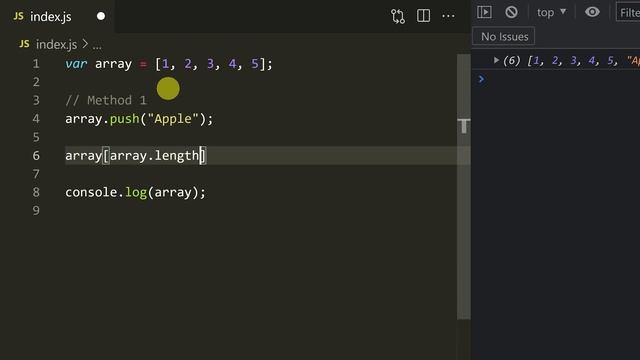Click the breadcrumb ellipsis item
This screenshot has width=640, height=360.
click(97, 45)
